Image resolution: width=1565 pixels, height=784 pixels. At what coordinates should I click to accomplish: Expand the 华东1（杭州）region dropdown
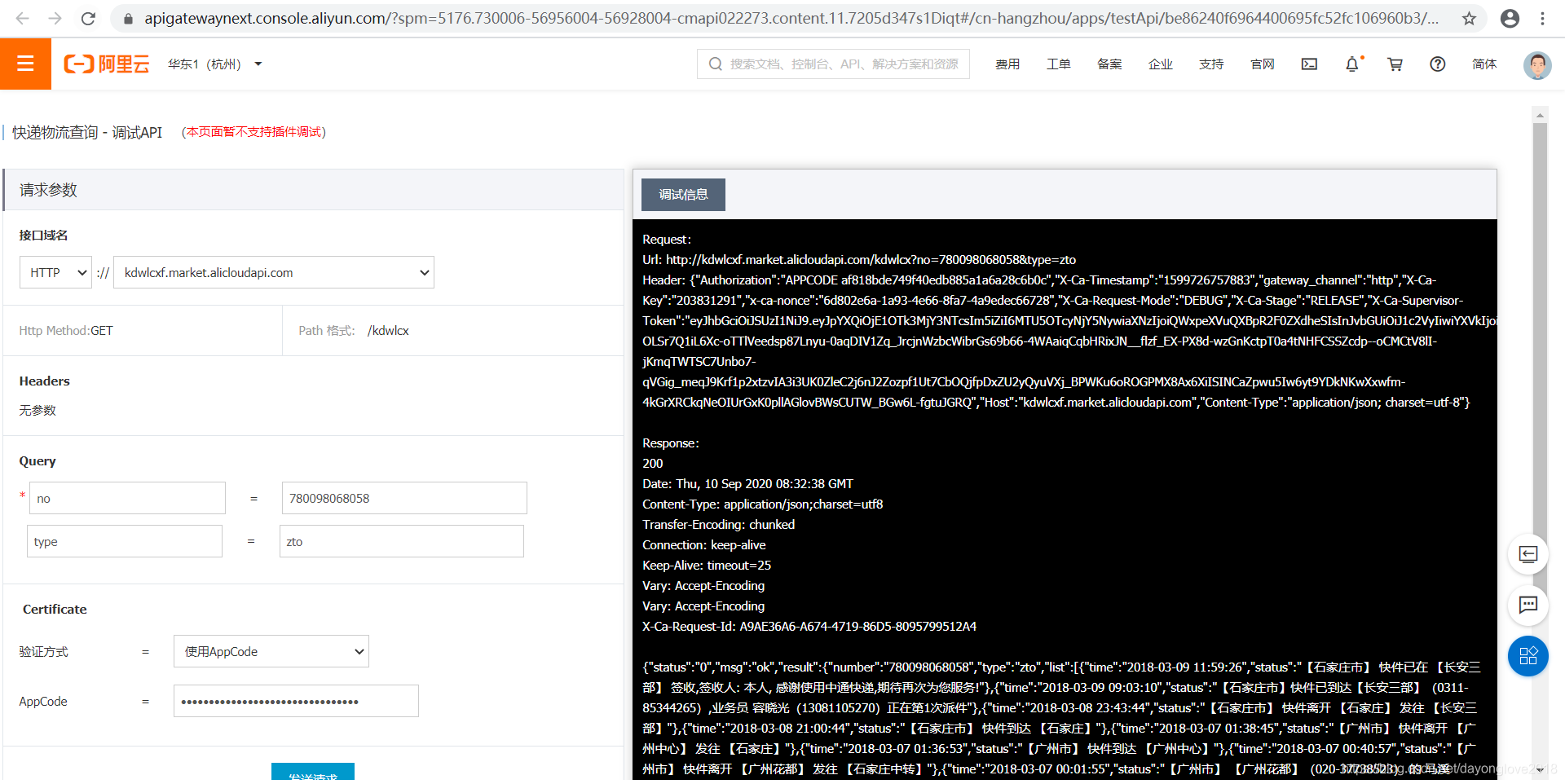point(215,64)
